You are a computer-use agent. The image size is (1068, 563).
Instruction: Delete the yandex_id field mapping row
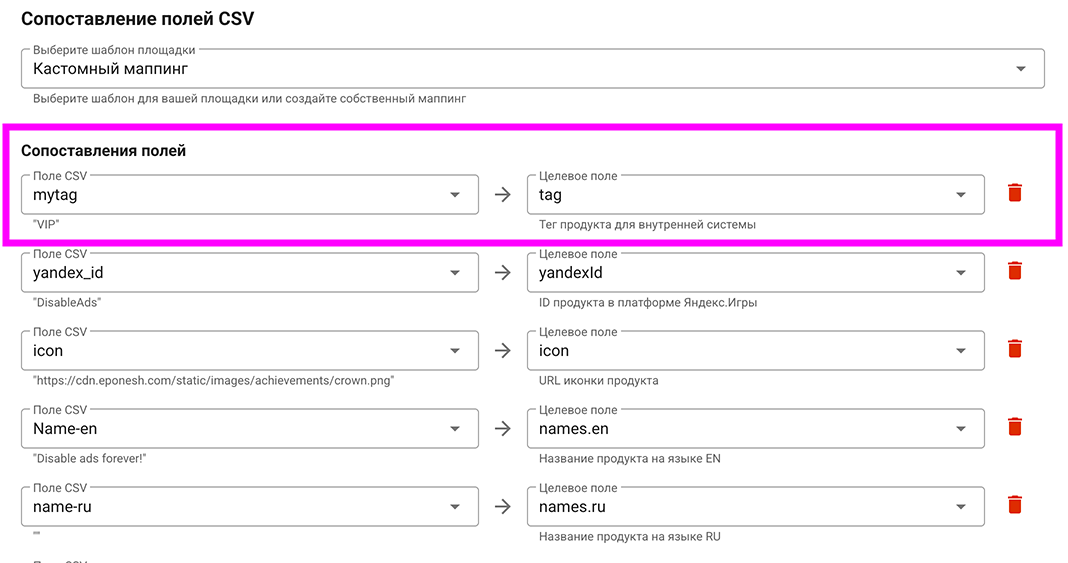1015,271
